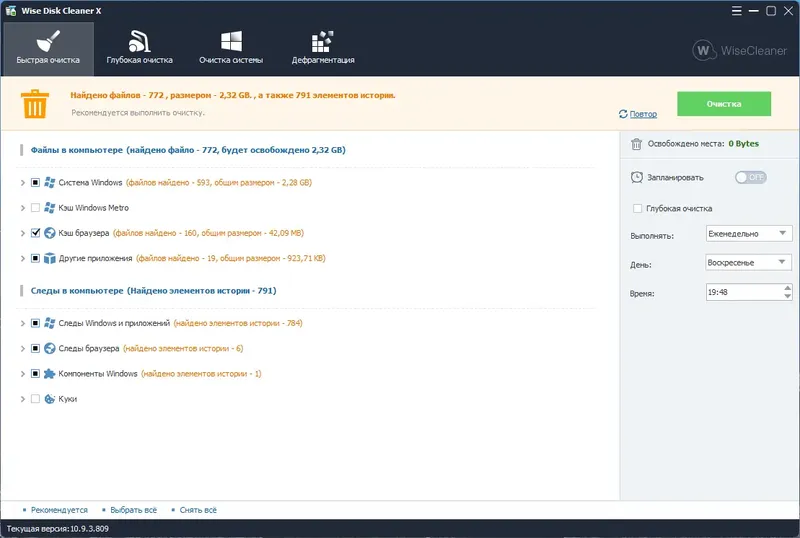Screen dimensions: 800x538
Task: Click the WiseCleaner logo
Action: [x=740, y=51]
